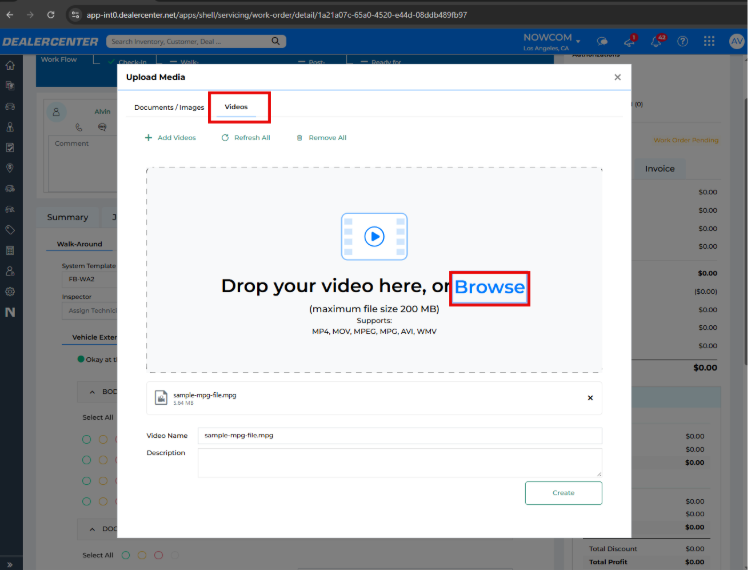Open the checklist sidebar icon
This screenshot has height=570, width=748.
[10, 147]
